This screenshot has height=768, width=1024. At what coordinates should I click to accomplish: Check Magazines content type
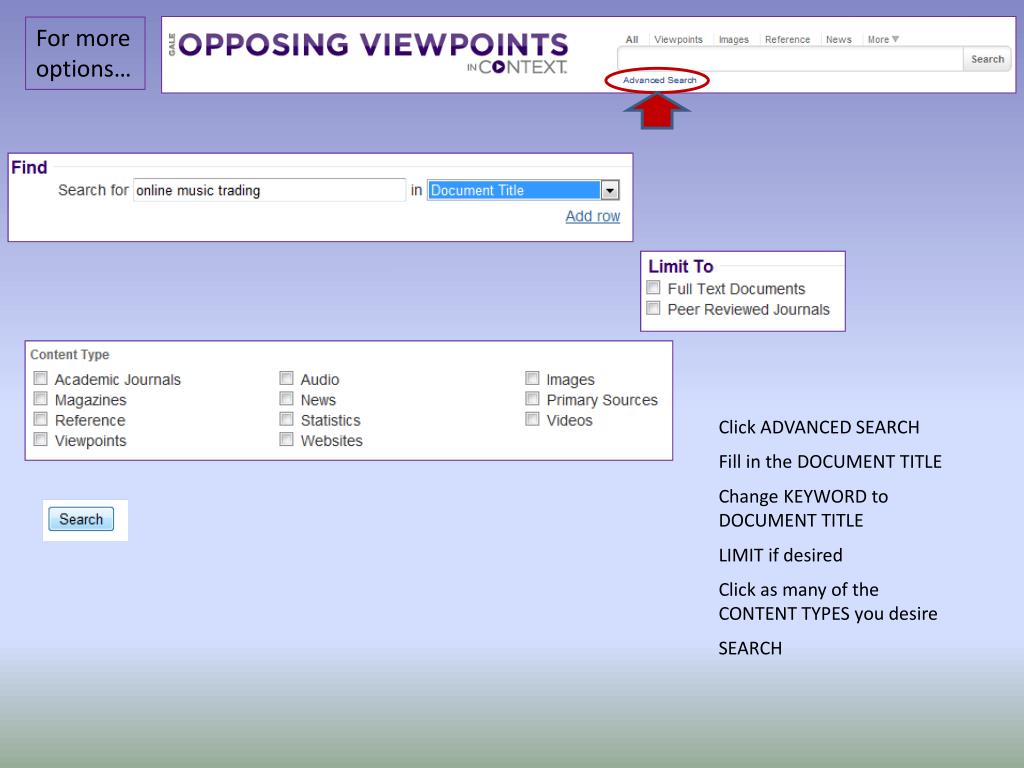(x=40, y=398)
